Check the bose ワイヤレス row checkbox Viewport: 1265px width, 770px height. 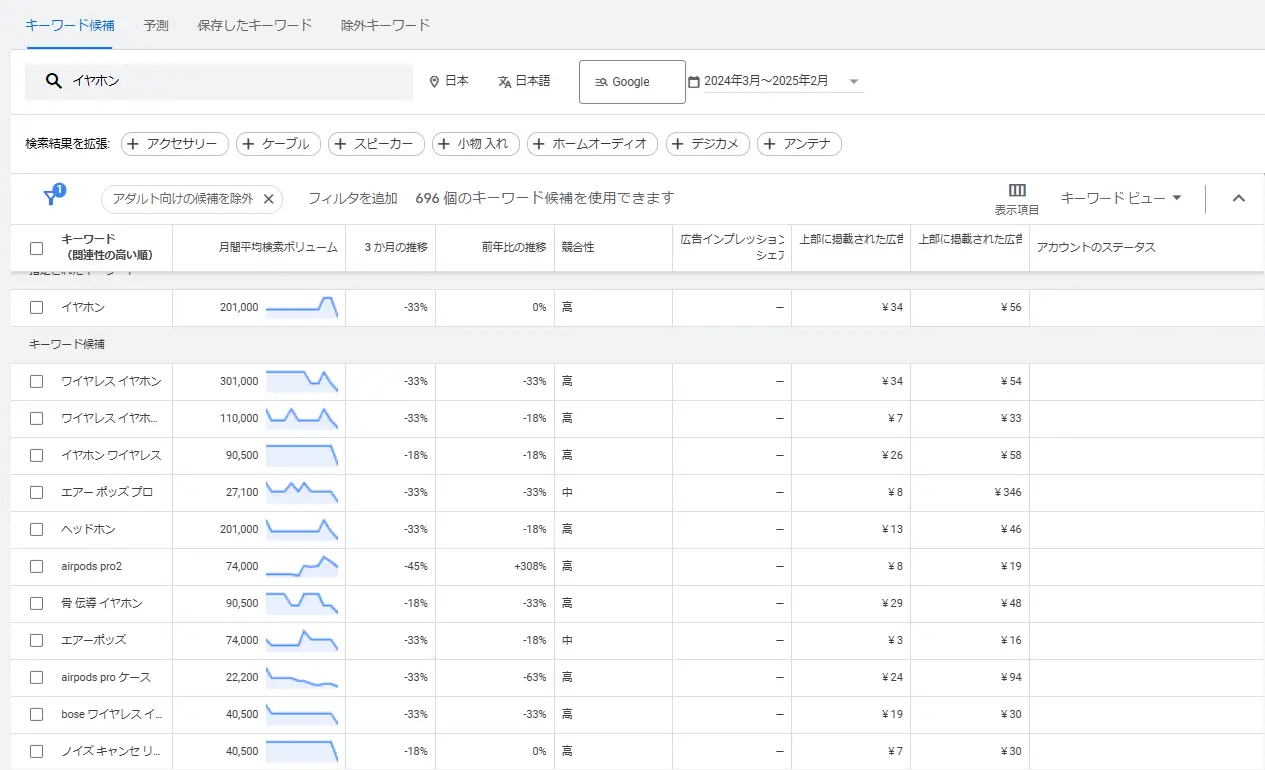coord(37,714)
